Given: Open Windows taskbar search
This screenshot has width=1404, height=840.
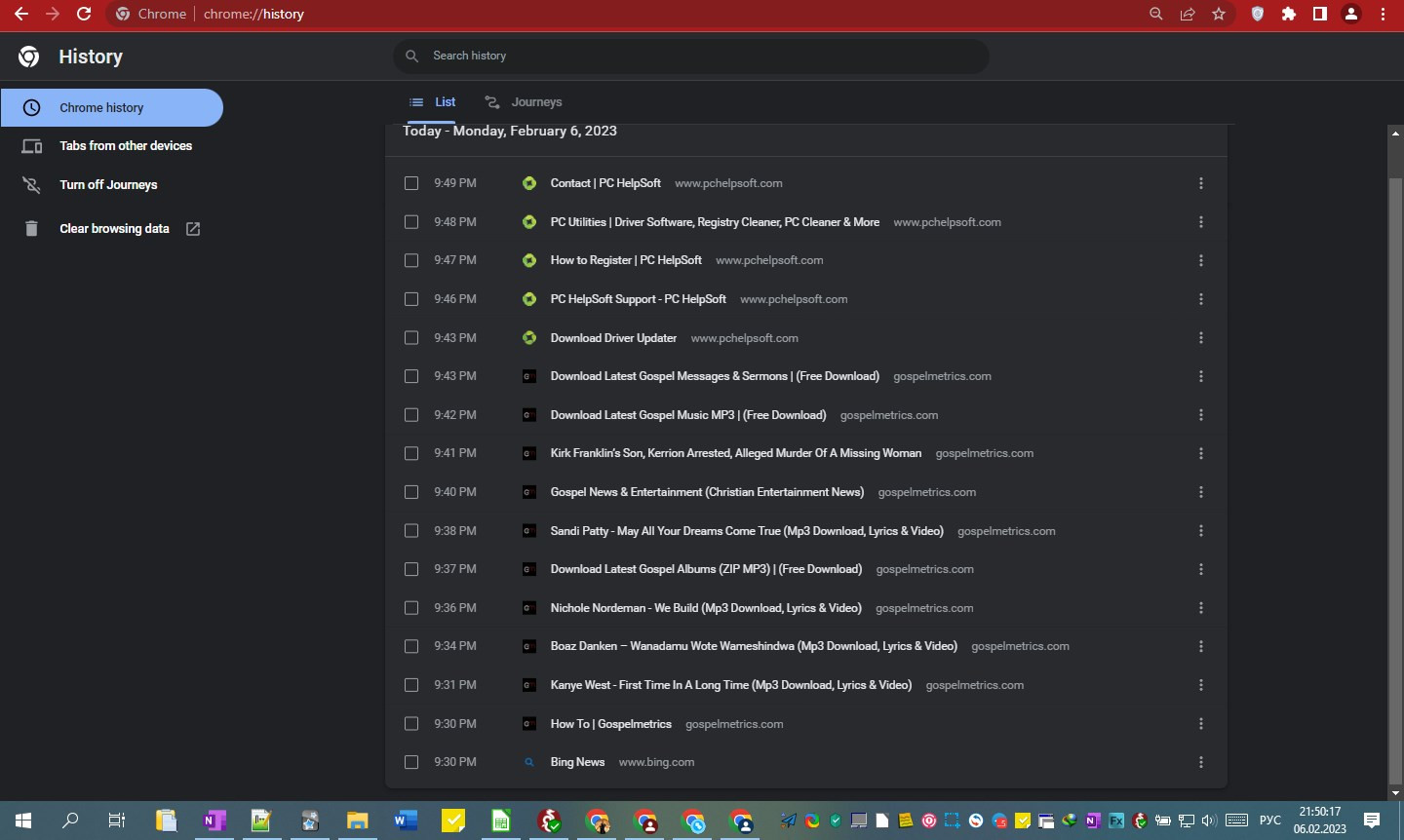Looking at the screenshot, I should coord(70,821).
